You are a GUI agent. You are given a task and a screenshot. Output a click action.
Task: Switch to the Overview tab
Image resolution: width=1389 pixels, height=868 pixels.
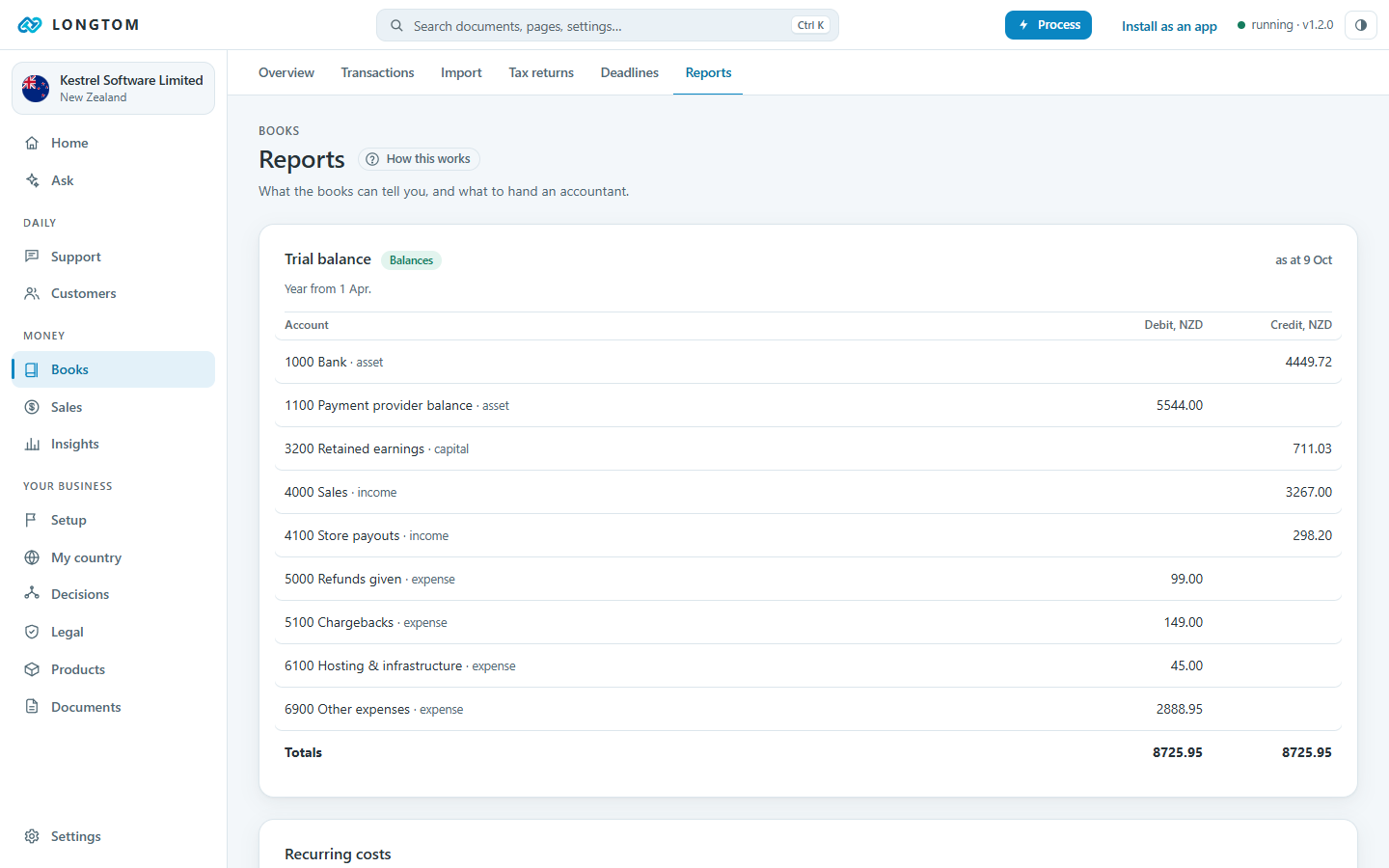click(x=286, y=72)
